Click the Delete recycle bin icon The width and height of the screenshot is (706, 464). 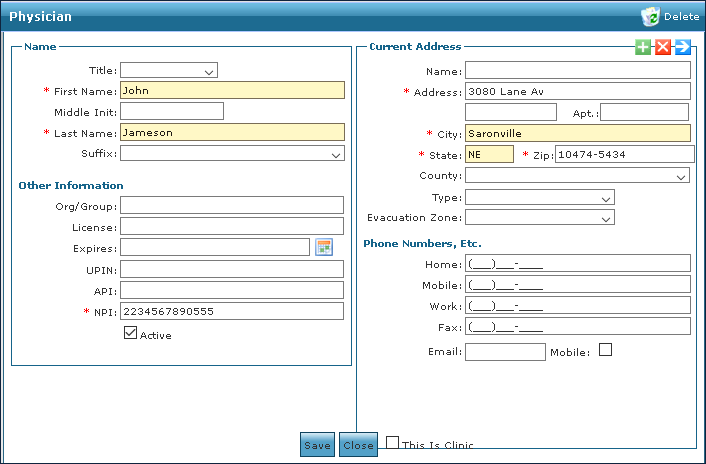coord(650,16)
